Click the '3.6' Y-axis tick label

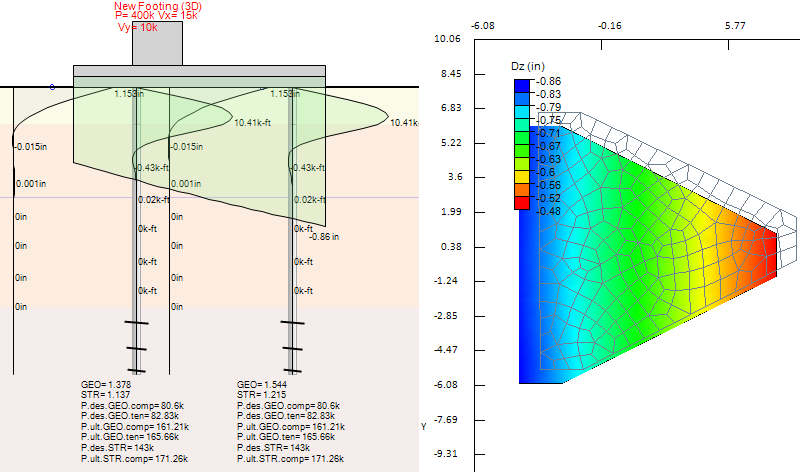[455, 177]
